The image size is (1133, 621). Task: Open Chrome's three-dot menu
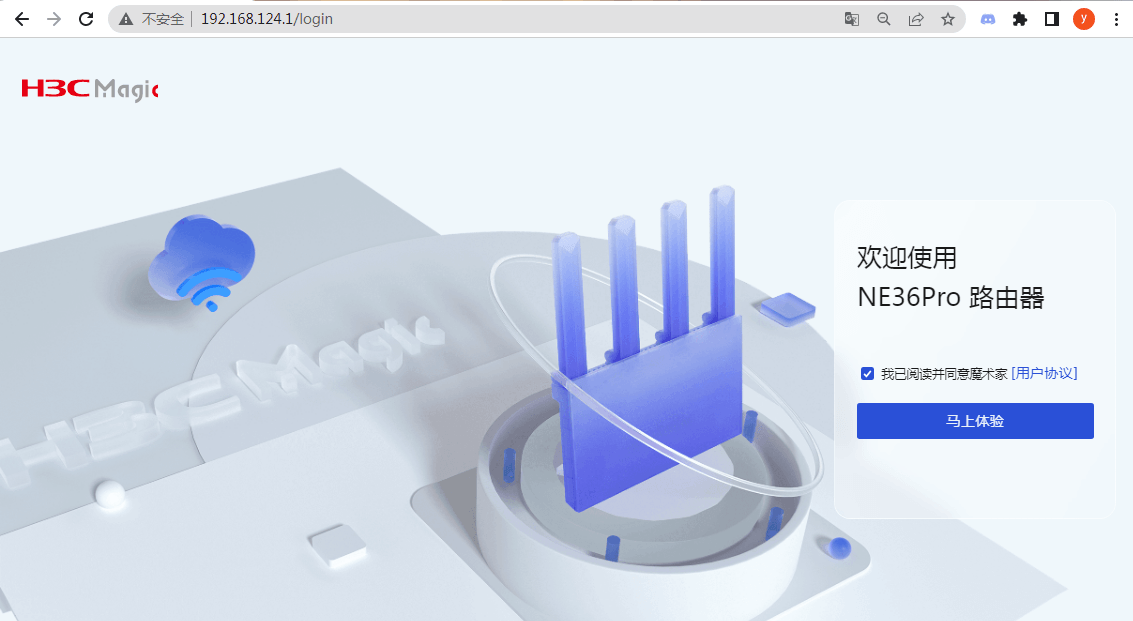click(x=1116, y=19)
